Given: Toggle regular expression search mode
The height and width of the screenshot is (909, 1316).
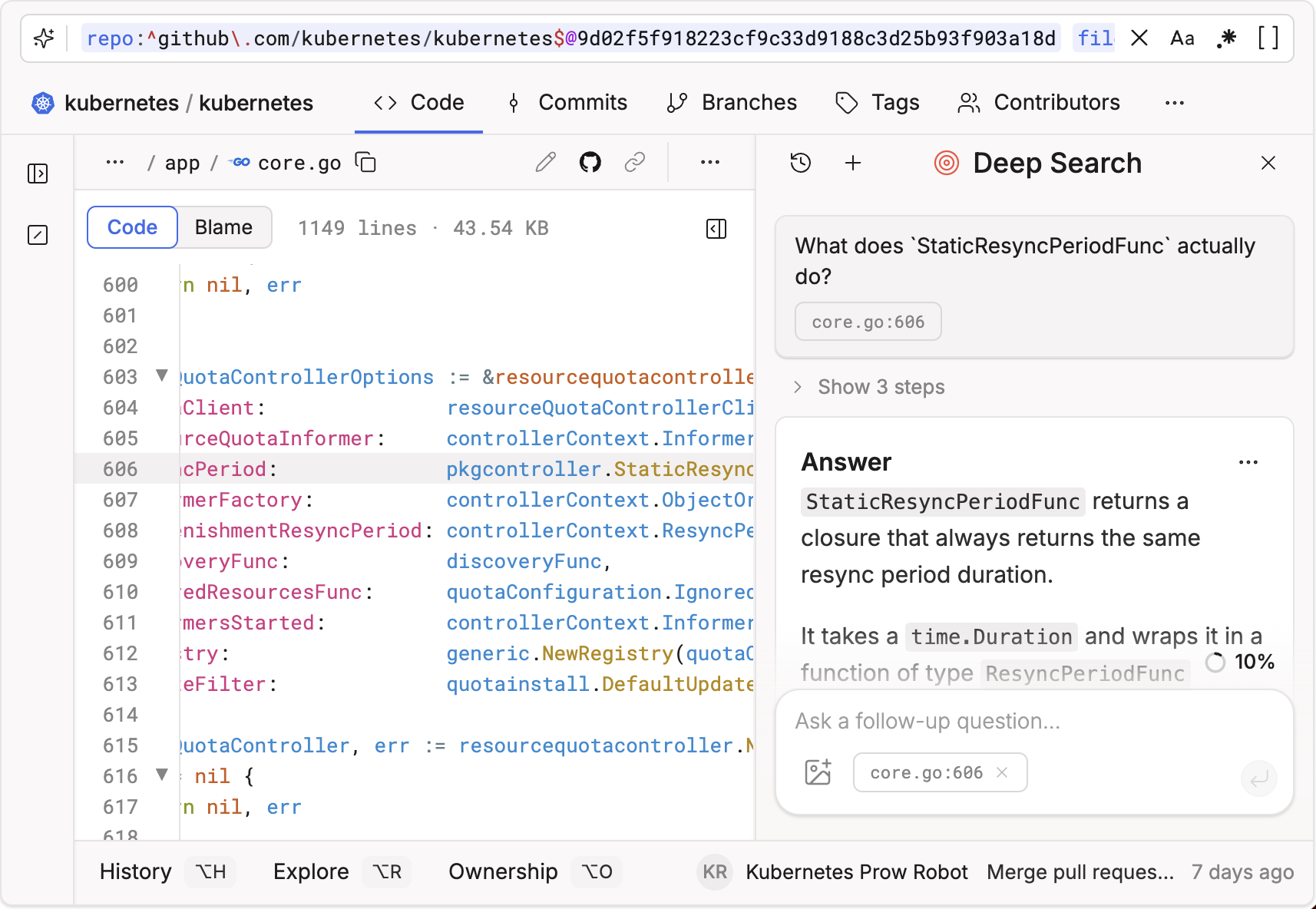Looking at the screenshot, I should [x=1226, y=38].
